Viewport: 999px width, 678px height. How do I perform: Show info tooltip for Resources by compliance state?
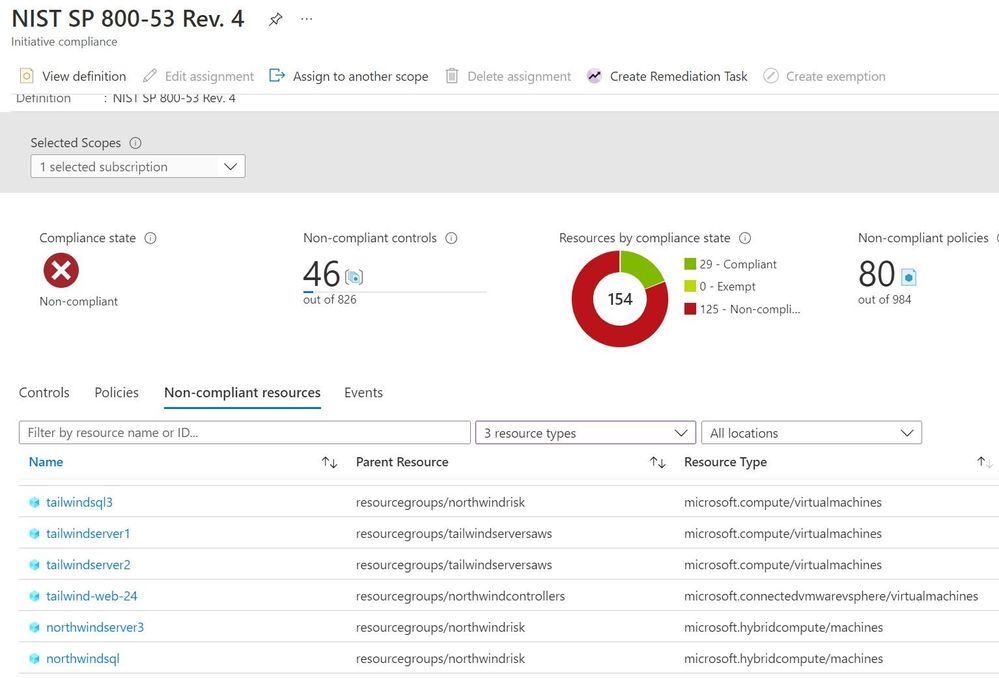[x=745, y=238]
